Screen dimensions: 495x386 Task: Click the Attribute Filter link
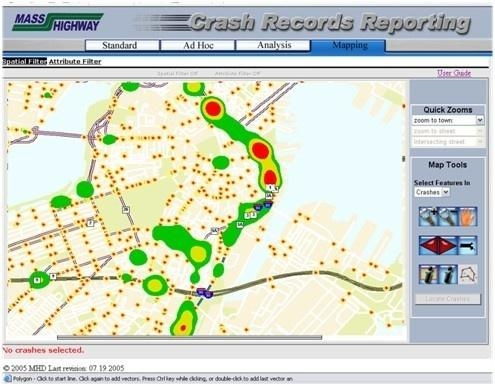point(75,62)
